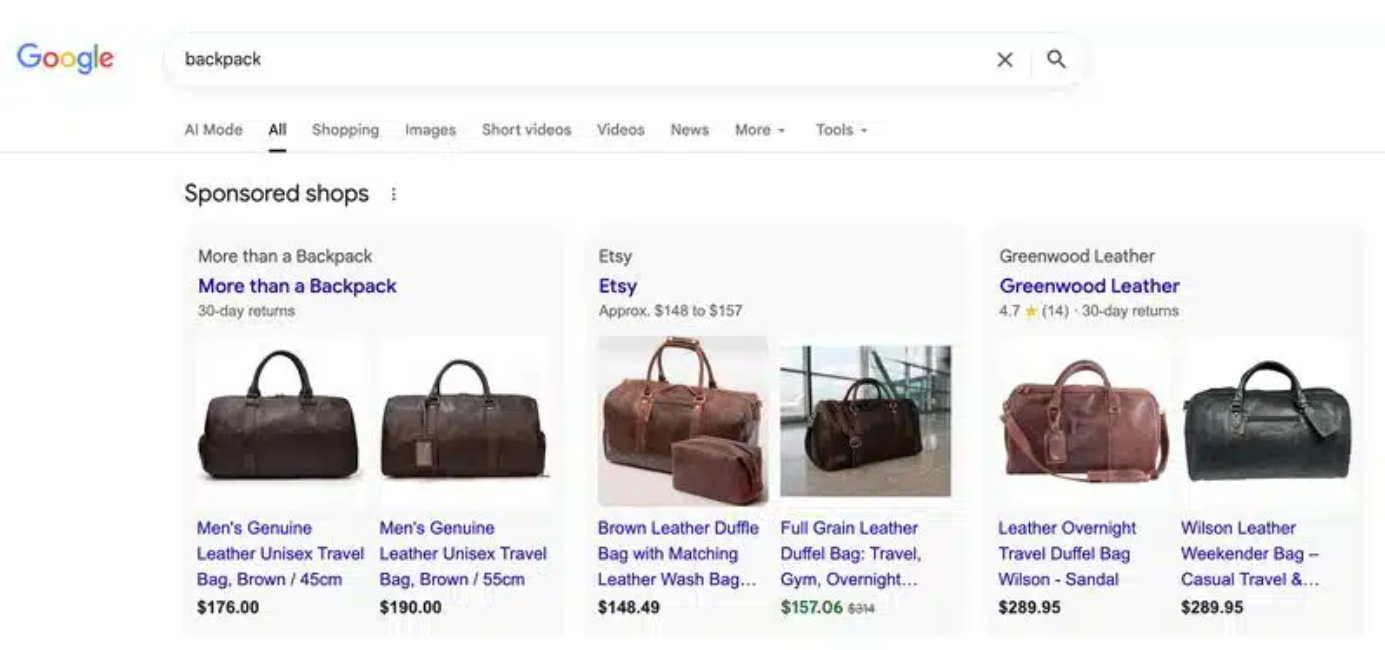This screenshot has height=650, width=1385.
Task: Click in the backpack search field
Action: click(x=580, y=60)
